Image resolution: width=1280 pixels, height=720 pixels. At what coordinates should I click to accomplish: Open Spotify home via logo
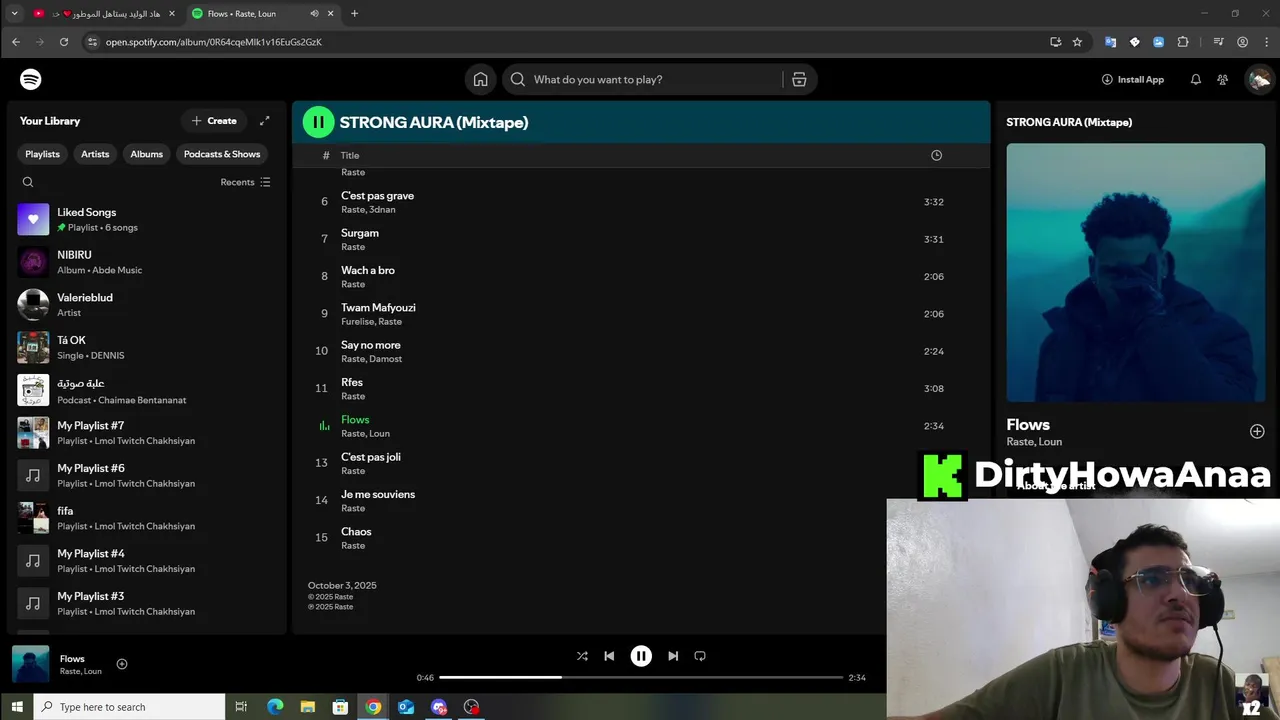(31, 79)
